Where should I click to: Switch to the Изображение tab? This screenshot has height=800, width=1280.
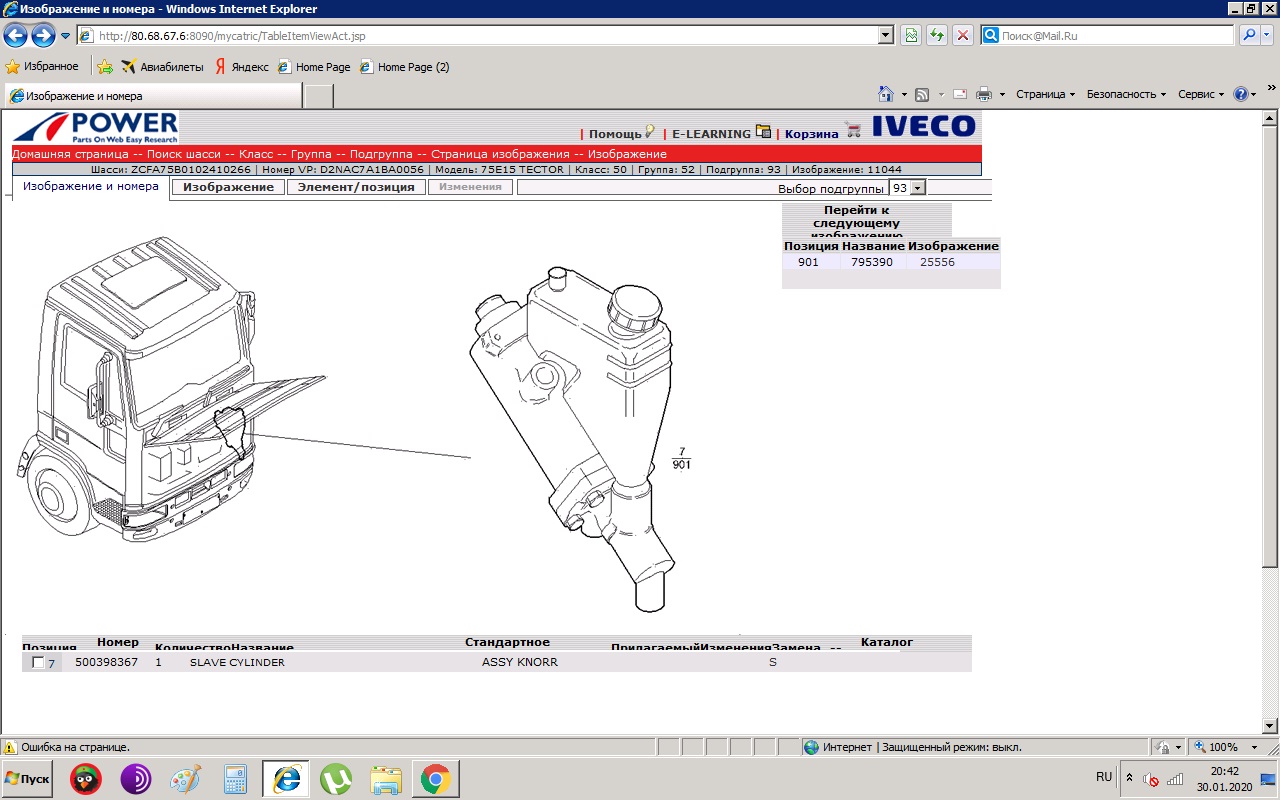[x=228, y=187]
